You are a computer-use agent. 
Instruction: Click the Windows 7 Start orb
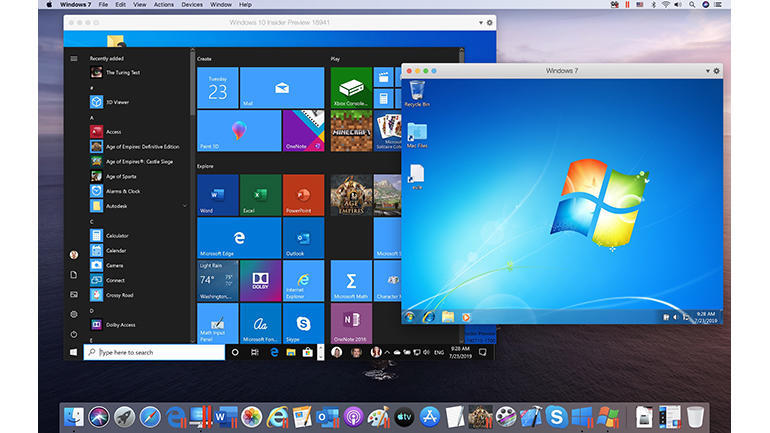point(410,317)
